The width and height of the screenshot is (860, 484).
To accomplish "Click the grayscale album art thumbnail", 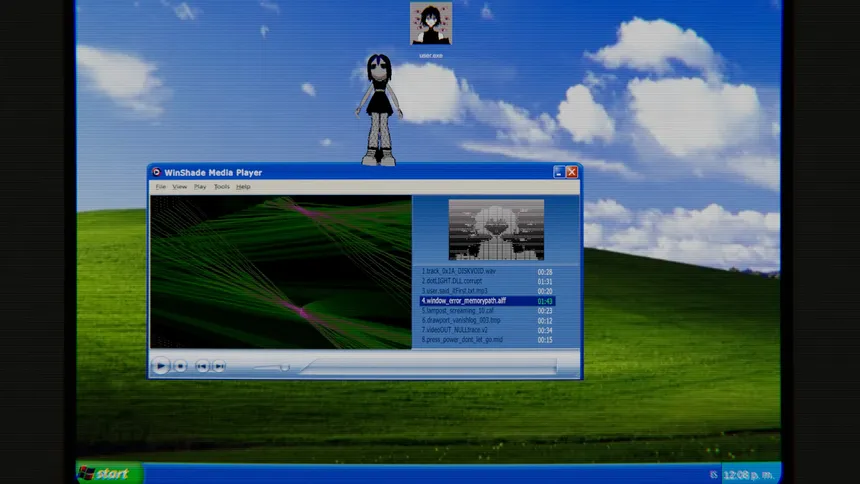I will point(496,229).
